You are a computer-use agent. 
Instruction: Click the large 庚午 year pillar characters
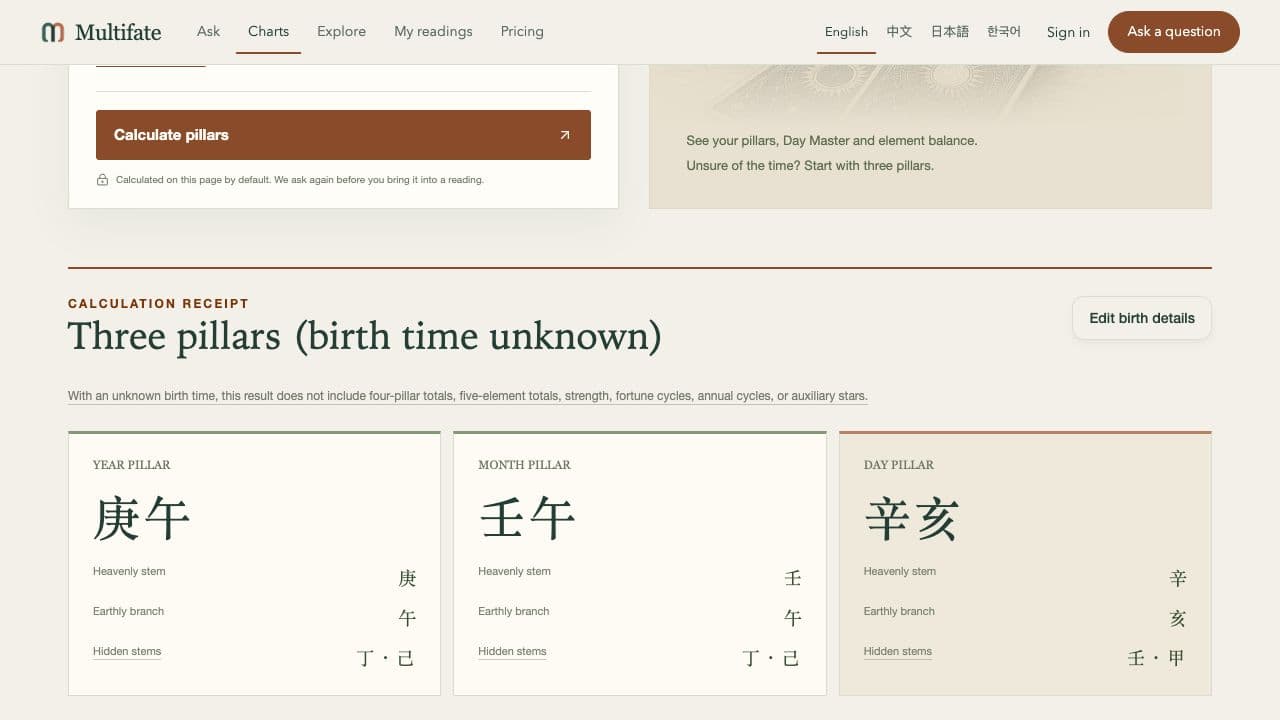point(141,518)
